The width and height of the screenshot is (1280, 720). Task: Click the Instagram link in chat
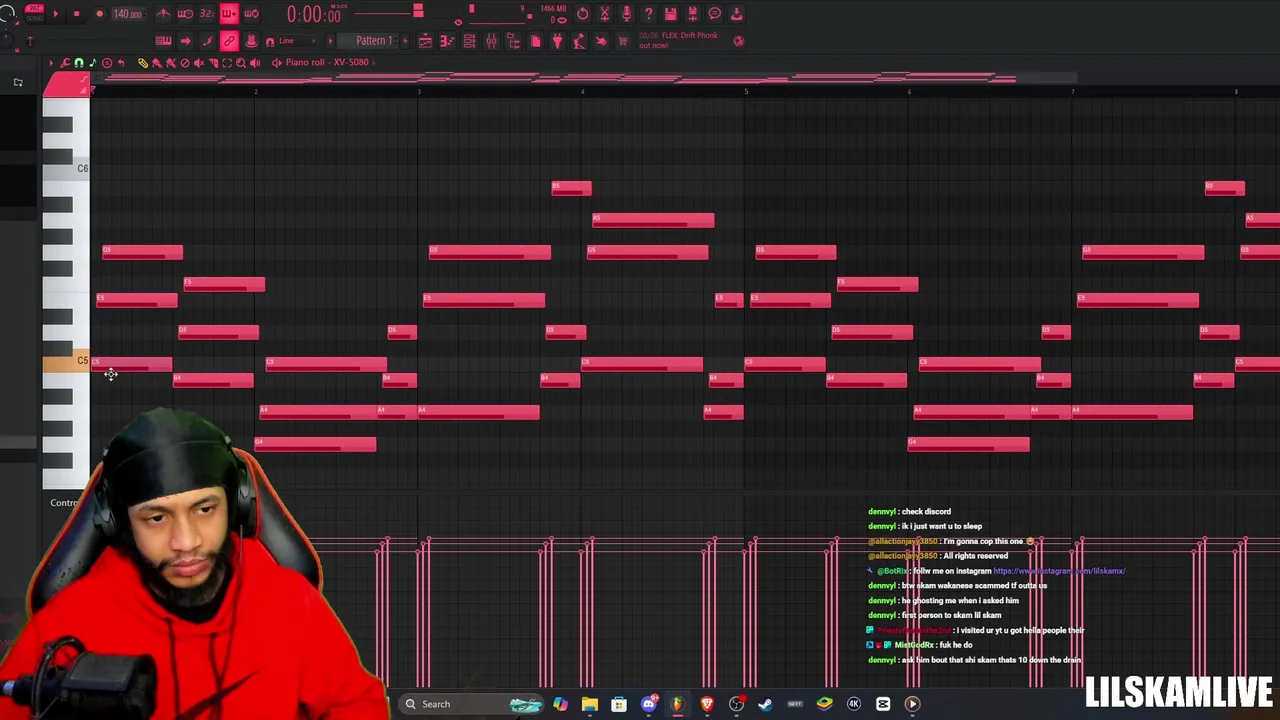(x=1059, y=571)
